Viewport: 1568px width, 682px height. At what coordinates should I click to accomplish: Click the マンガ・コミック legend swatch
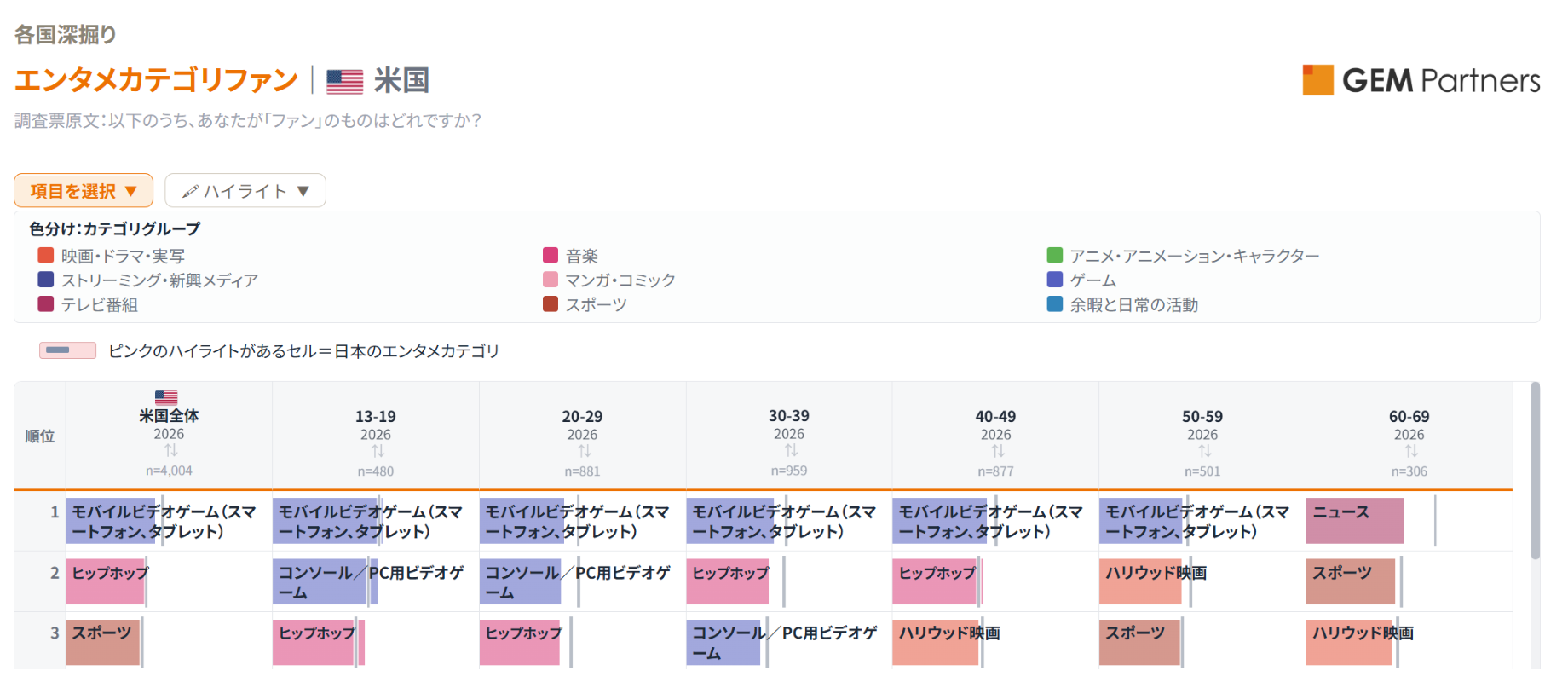(551, 280)
